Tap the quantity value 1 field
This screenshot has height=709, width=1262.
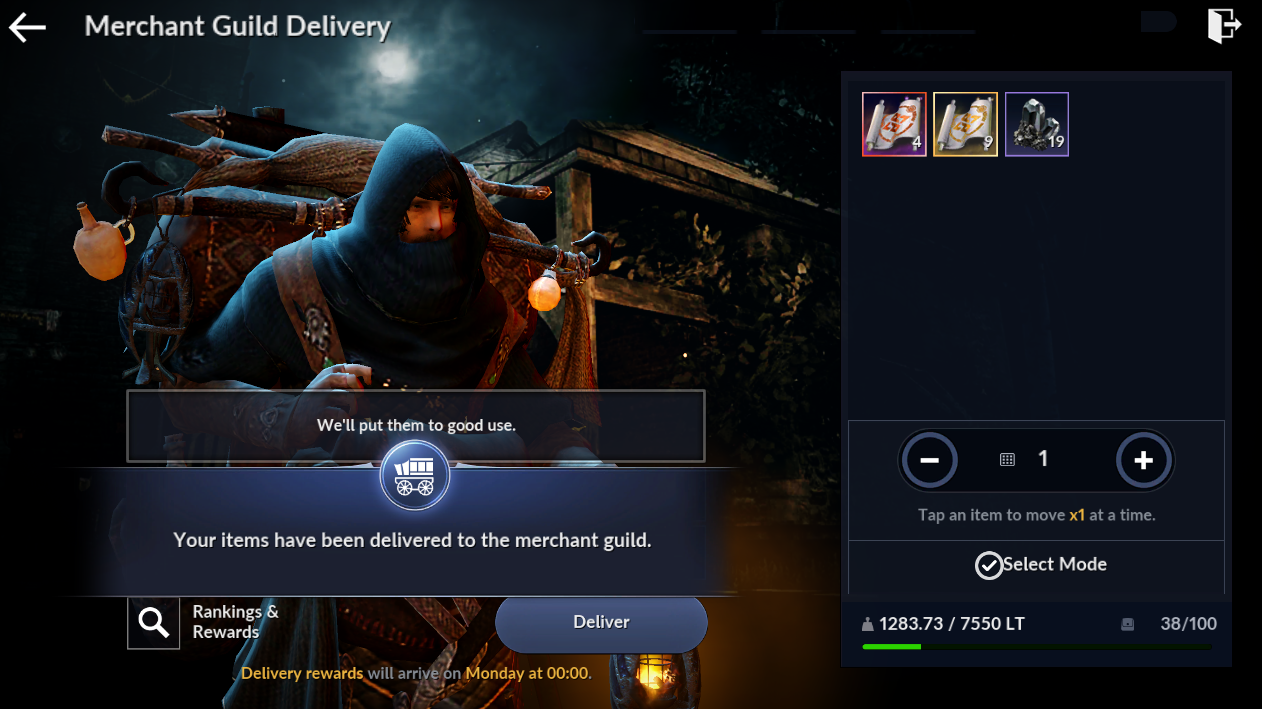point(1043,459)
